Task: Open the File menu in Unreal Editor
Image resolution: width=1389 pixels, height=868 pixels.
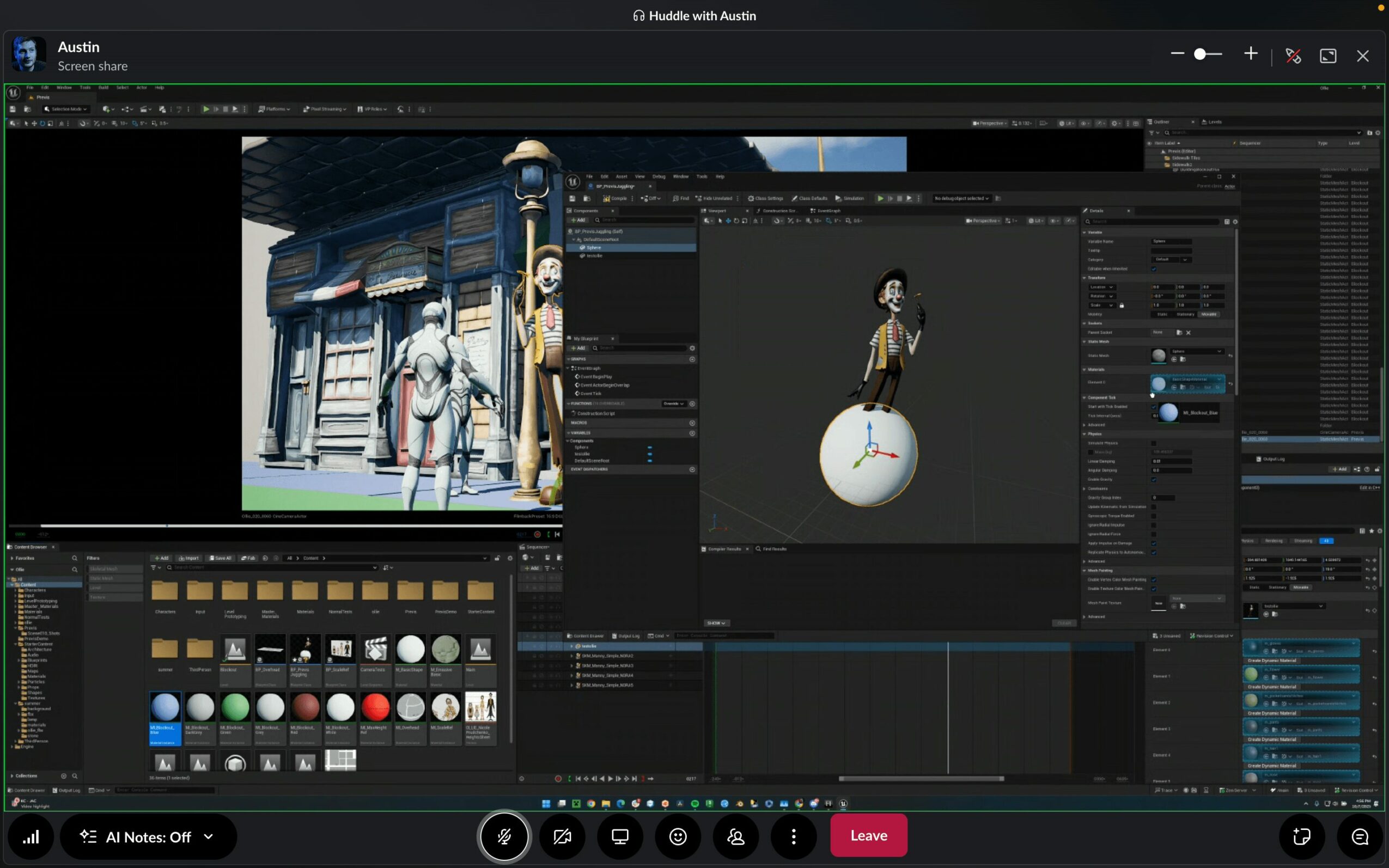Action: 30,88
